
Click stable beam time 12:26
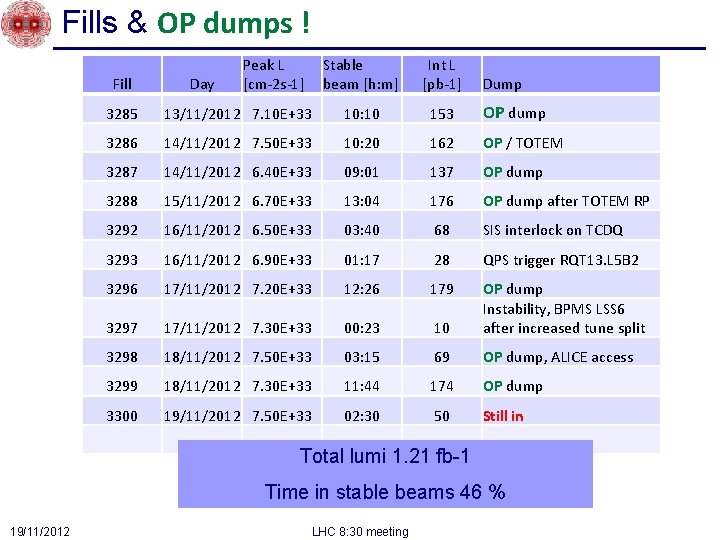click(x=362, y=289)
